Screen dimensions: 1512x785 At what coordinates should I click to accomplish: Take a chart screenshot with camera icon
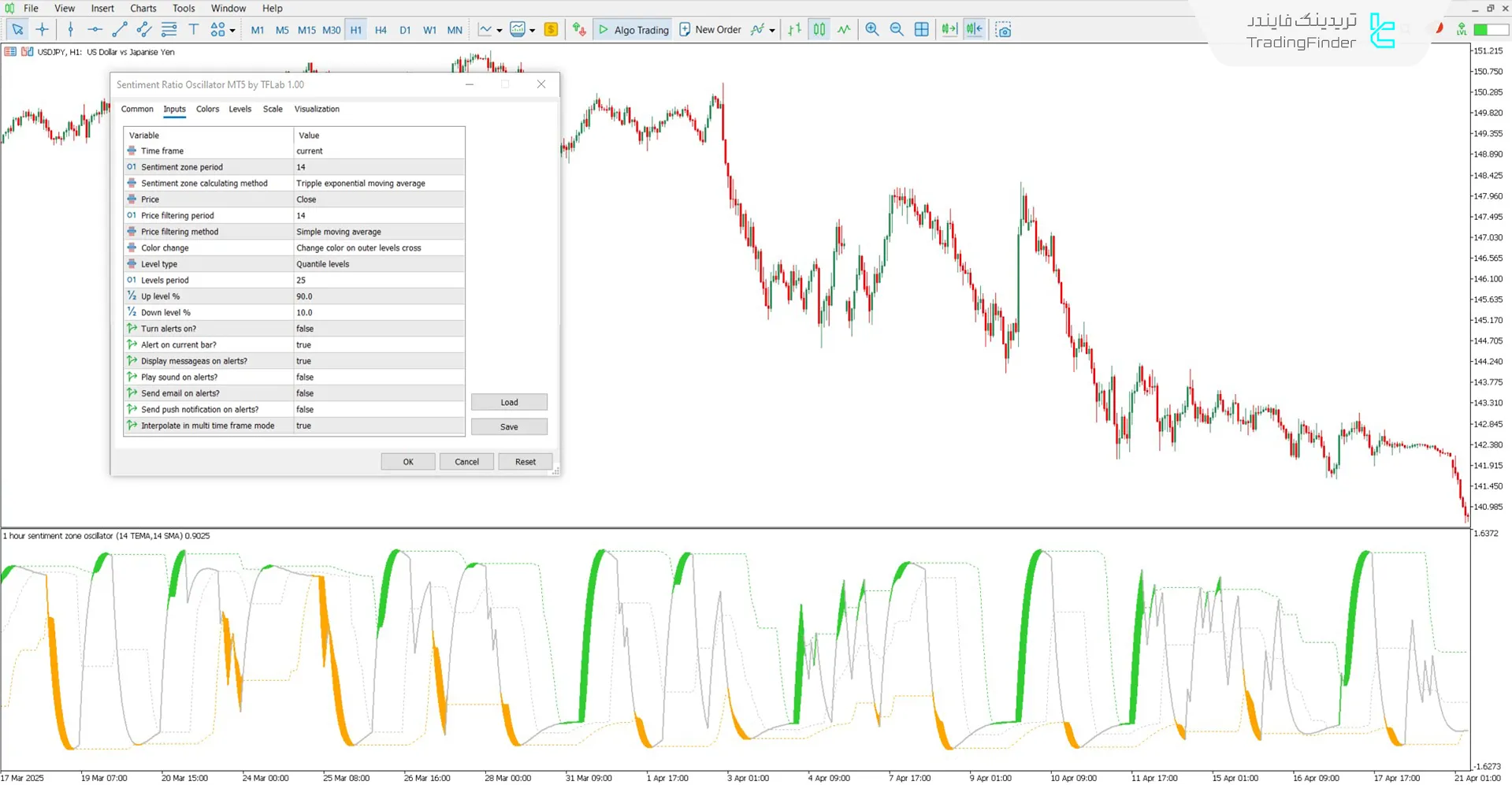point(1003,30)
